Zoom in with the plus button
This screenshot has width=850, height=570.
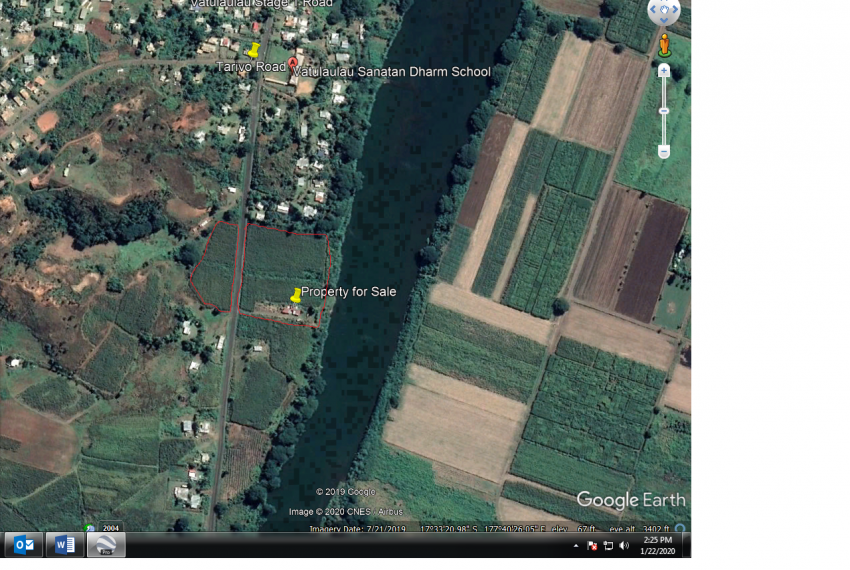click(664, 71)
